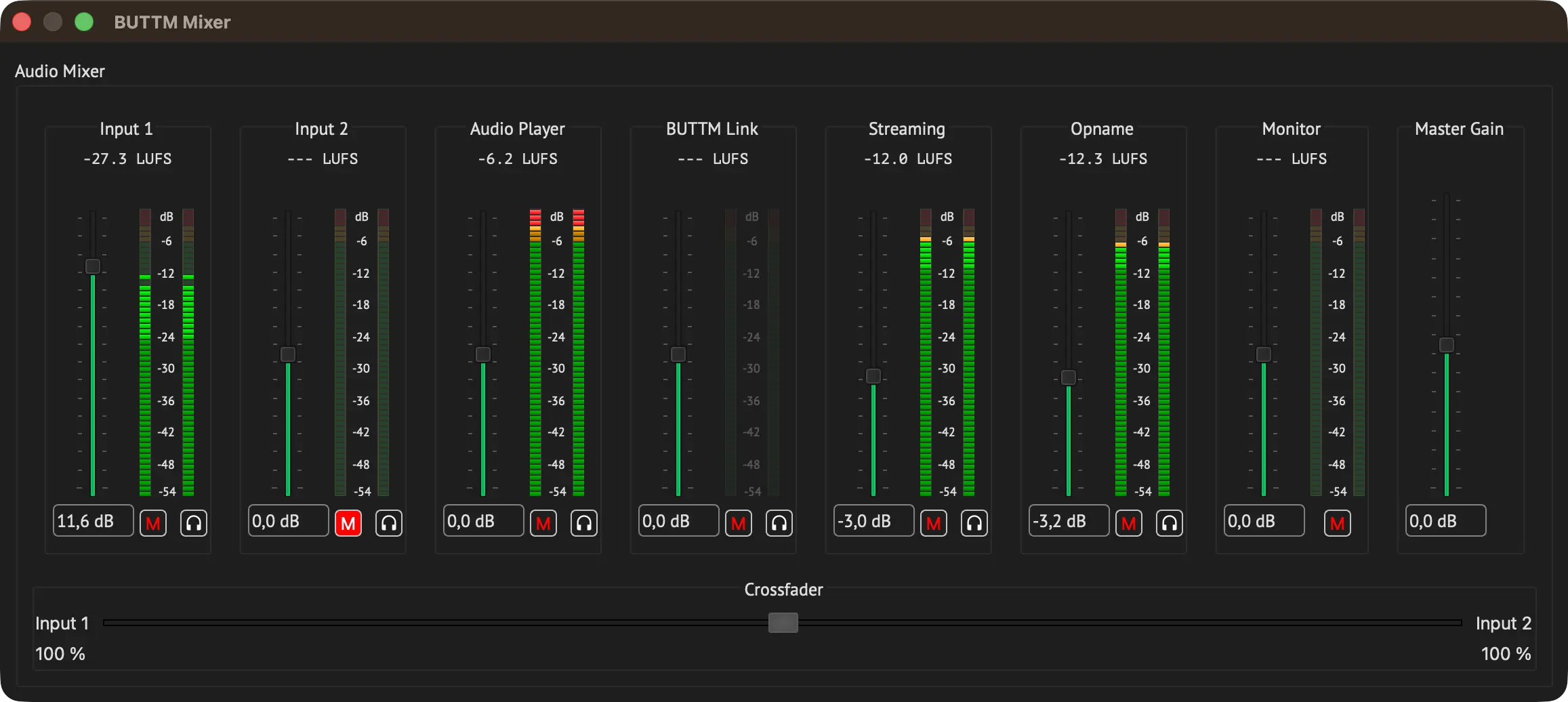
Task: Click the Audio Player level meter
Action: [x=557, y=352]
